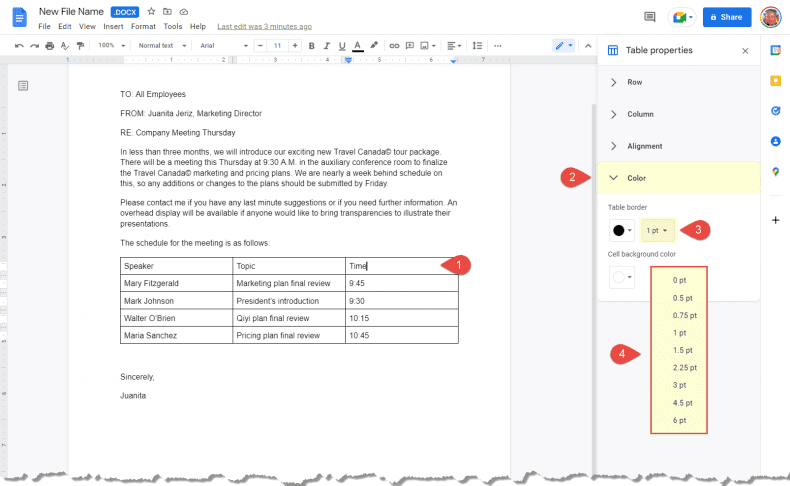Open Google Keep in side panel
This screenshot has height=486, width=790.
click(775, 80)
